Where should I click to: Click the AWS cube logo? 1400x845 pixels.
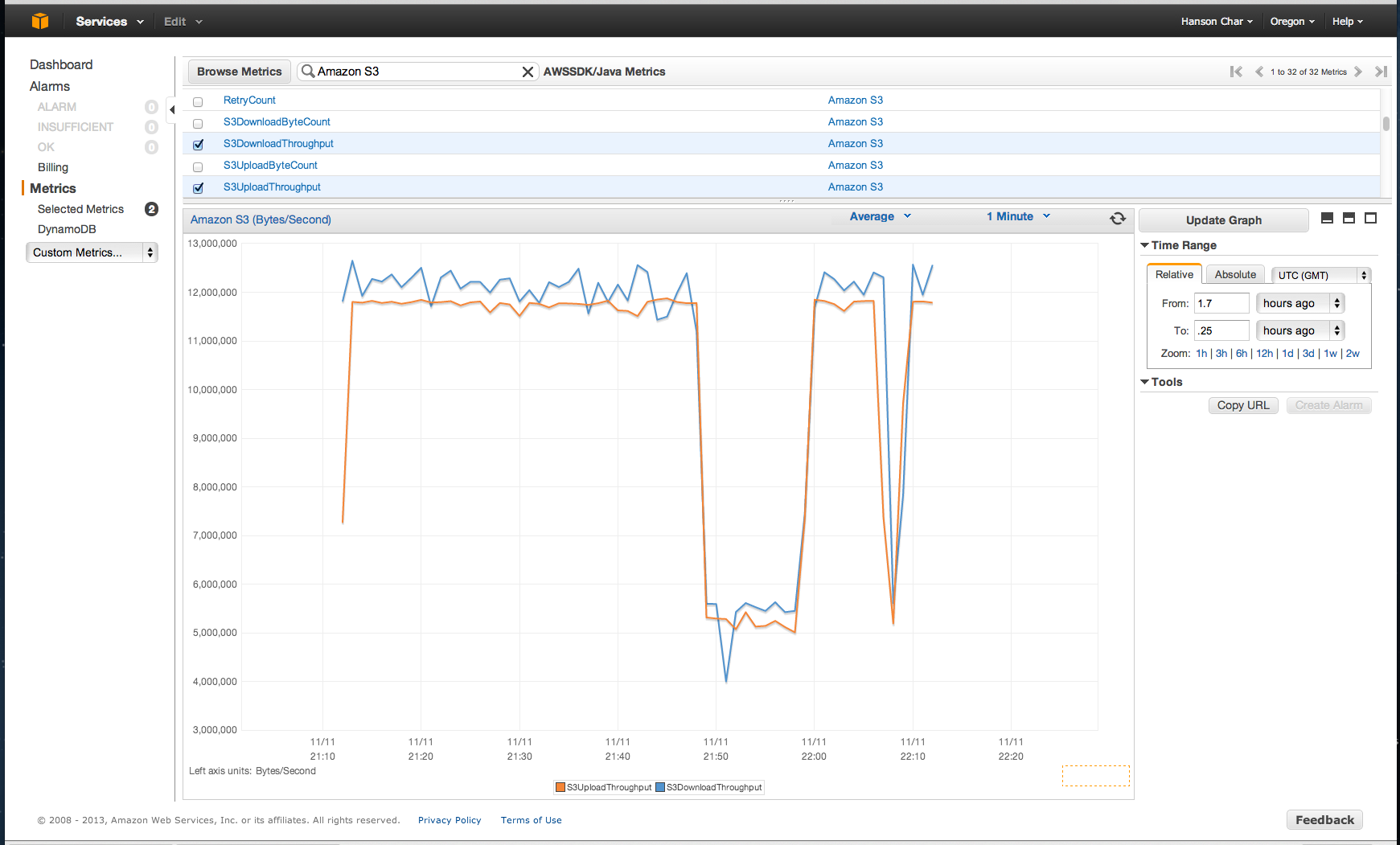click(39, 21)
